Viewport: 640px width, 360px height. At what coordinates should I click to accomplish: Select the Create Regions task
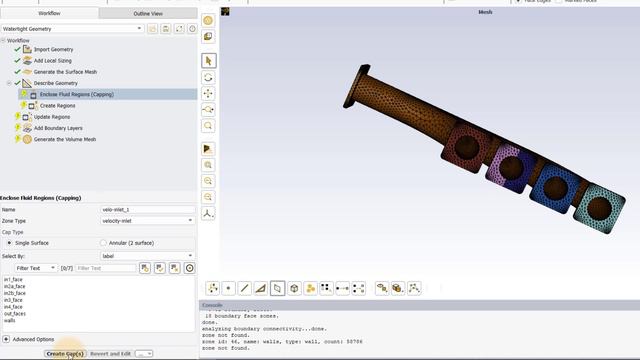(x=58, y=106)
